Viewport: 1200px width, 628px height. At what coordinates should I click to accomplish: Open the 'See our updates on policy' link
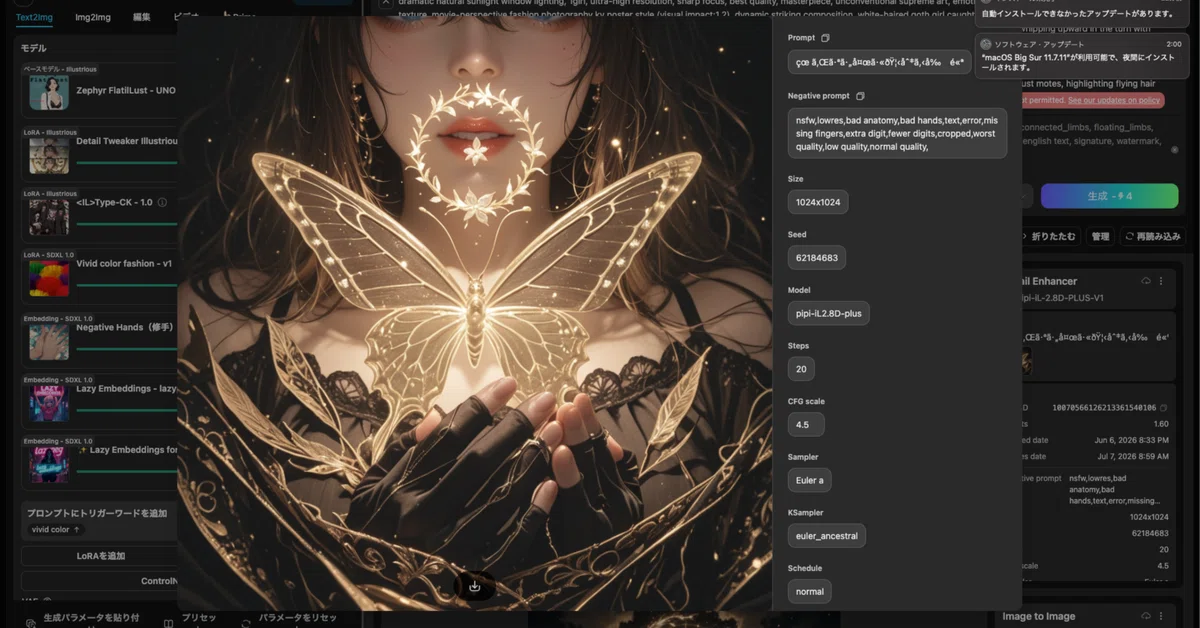point(1114,100)
